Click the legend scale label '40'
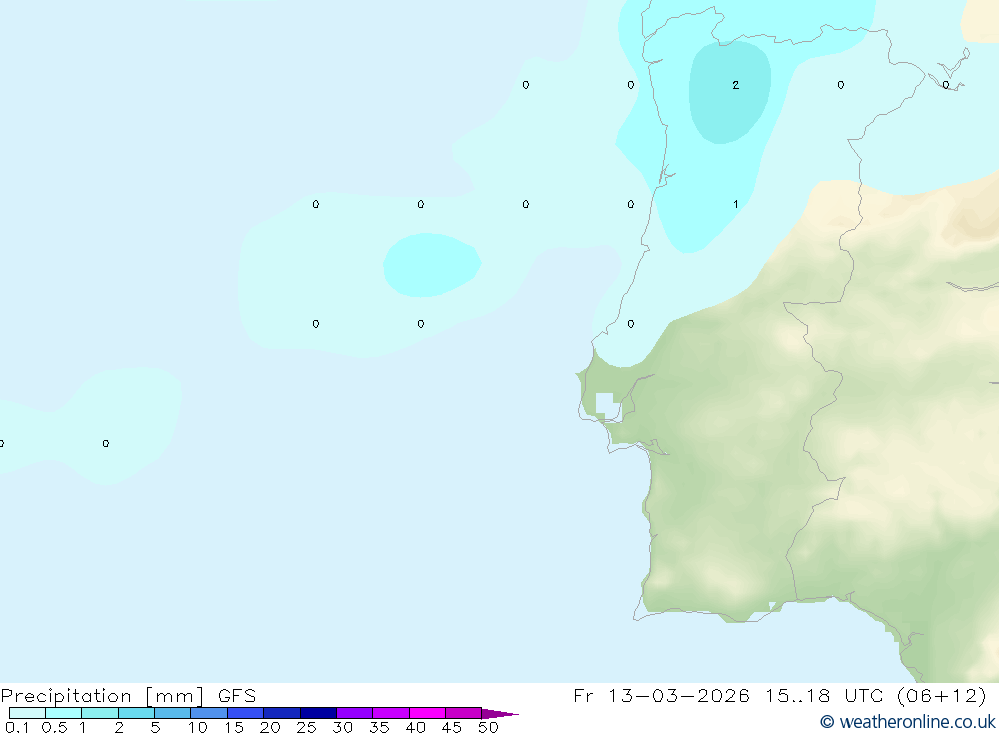The width and height of the screenshot is (1000, 733). pyautogui.click(x=415, y=727)
